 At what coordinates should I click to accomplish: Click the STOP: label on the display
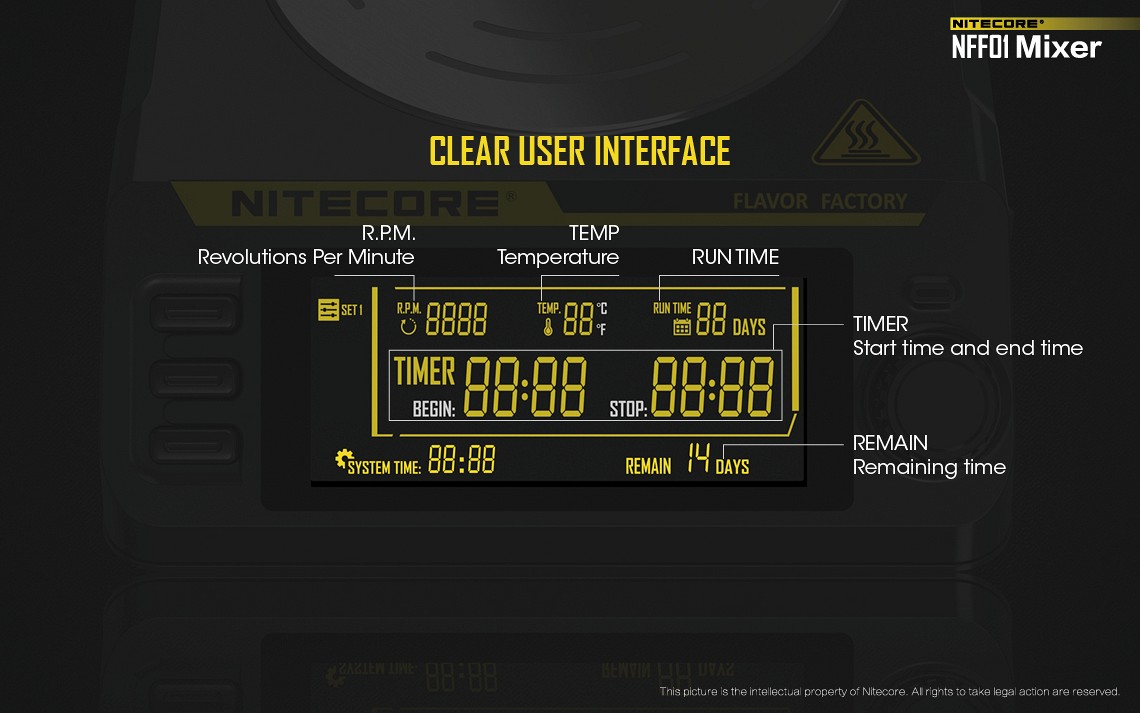pyautogui.click(x=628, y=409)
